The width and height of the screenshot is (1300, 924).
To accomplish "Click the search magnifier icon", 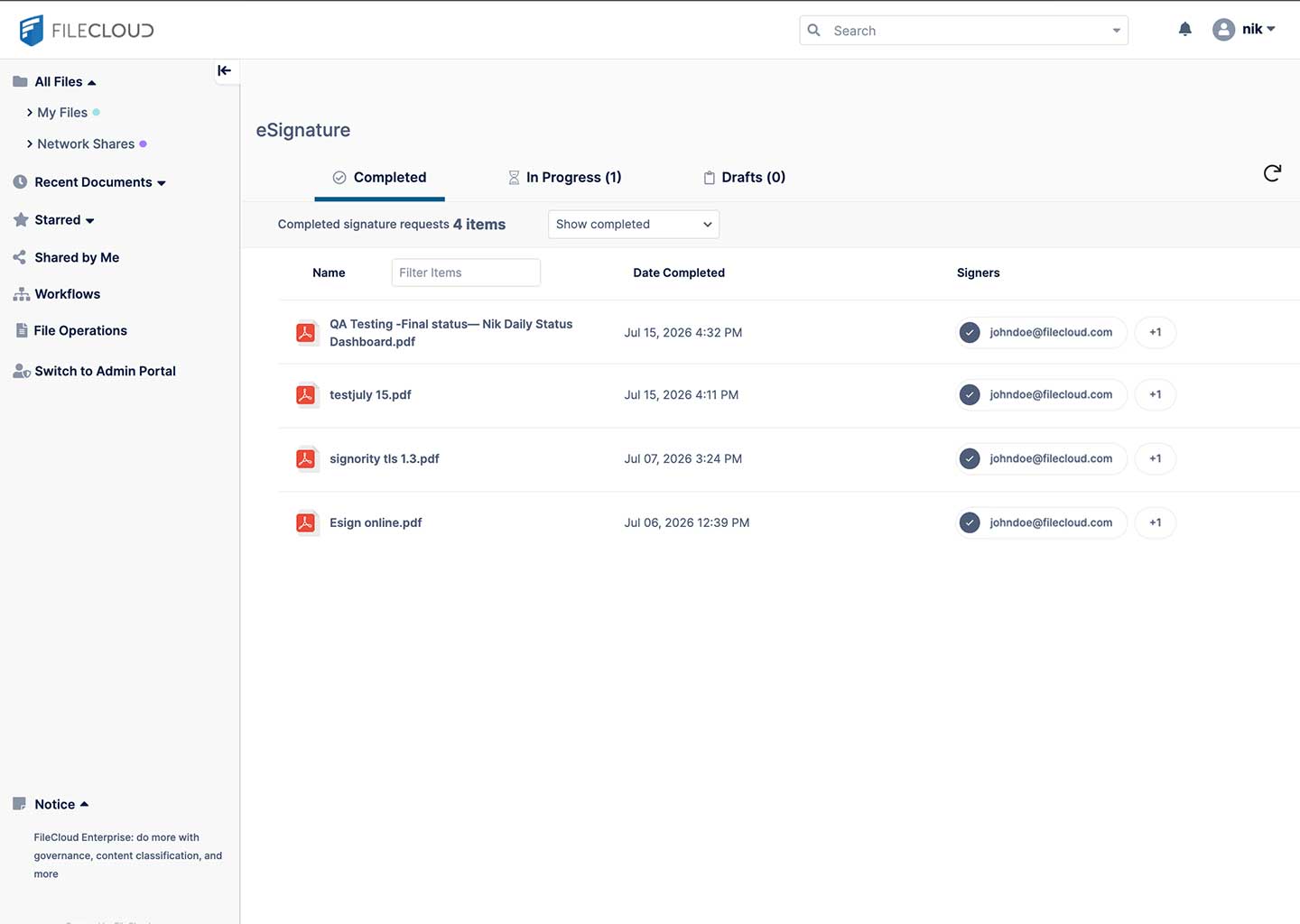I will coord(813,30).
